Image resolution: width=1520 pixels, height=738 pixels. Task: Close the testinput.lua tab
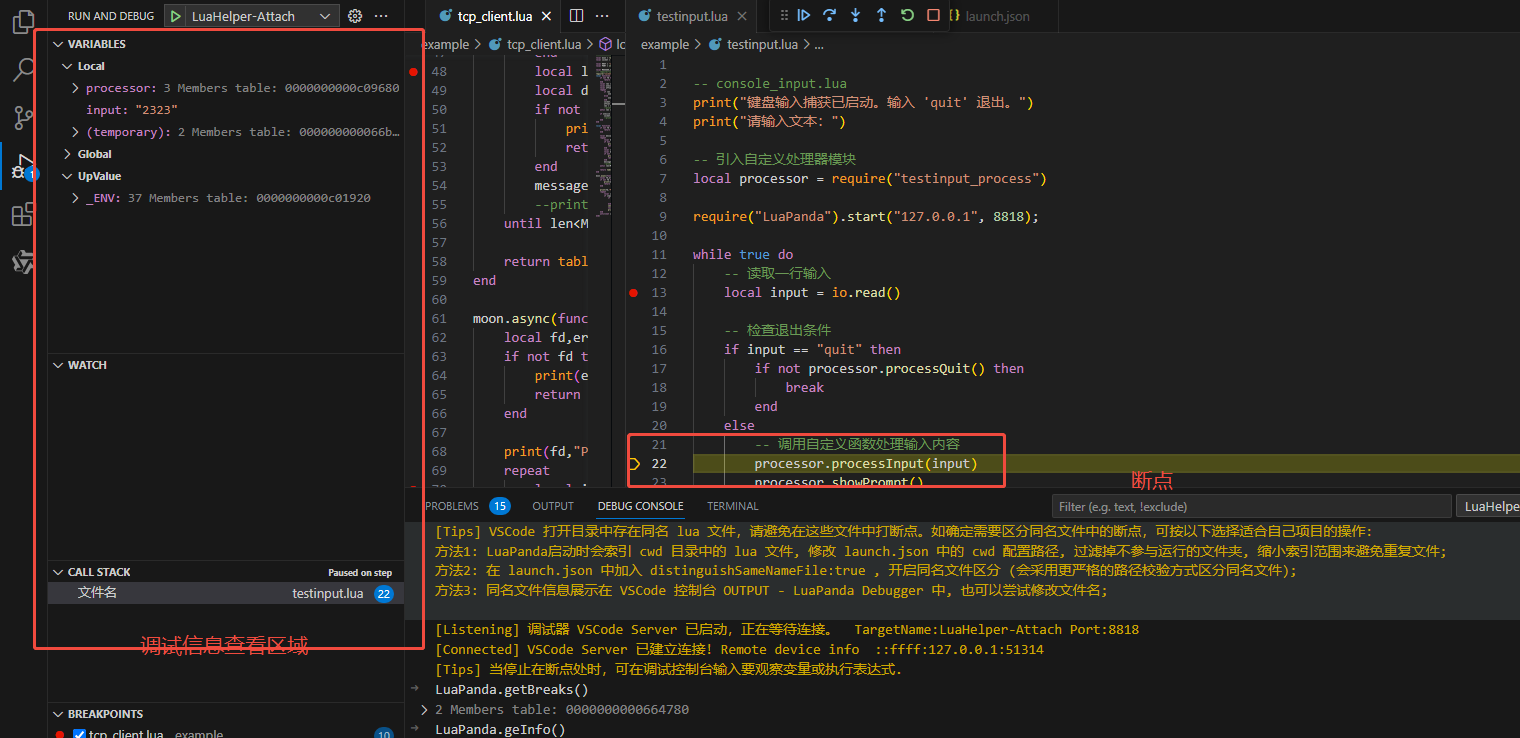pyautogui.click(x=744, y=16)
